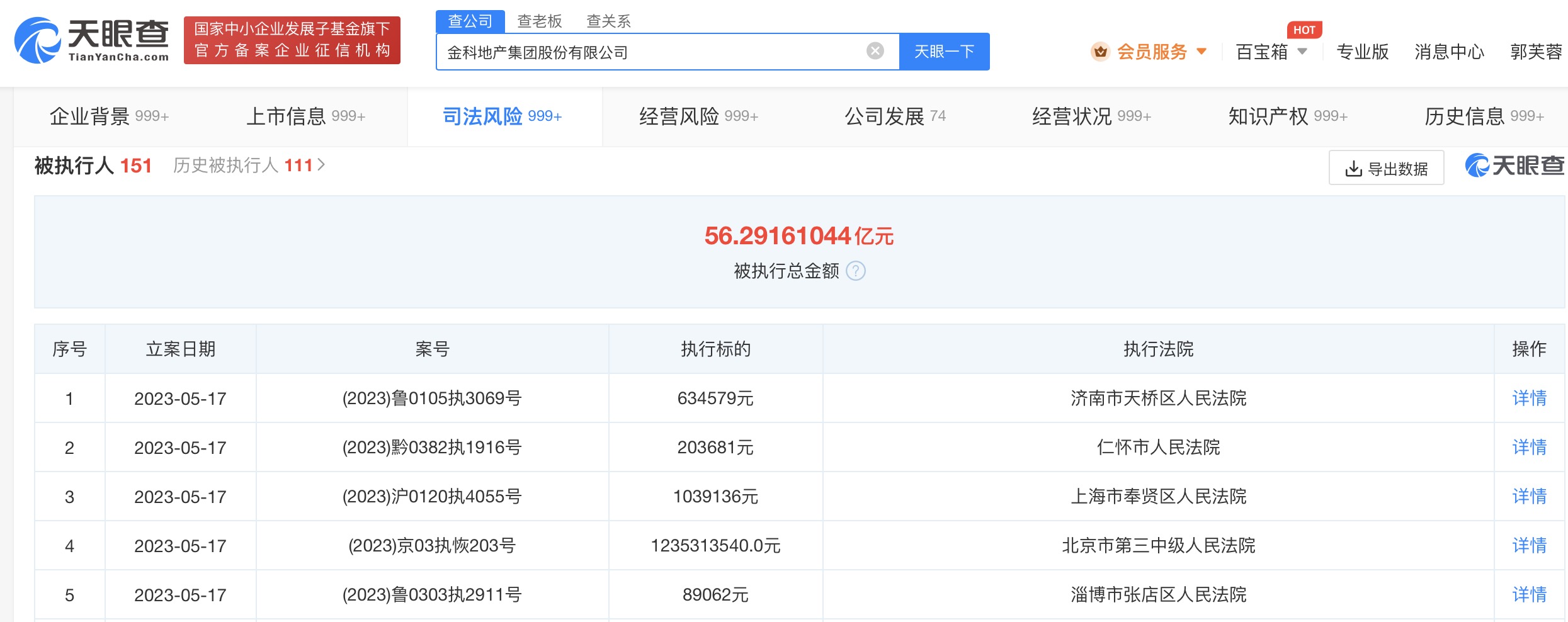The image size is (1568, 622).
Task: Click court name 仁怀市人民法院
Action: pos(1159,447)
